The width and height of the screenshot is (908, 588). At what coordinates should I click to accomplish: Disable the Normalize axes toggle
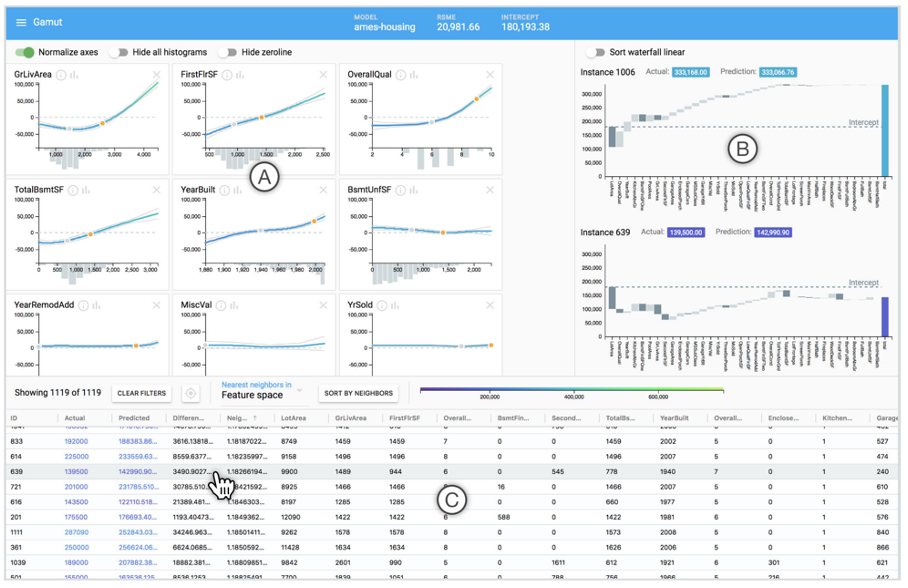tap(23, 52)
